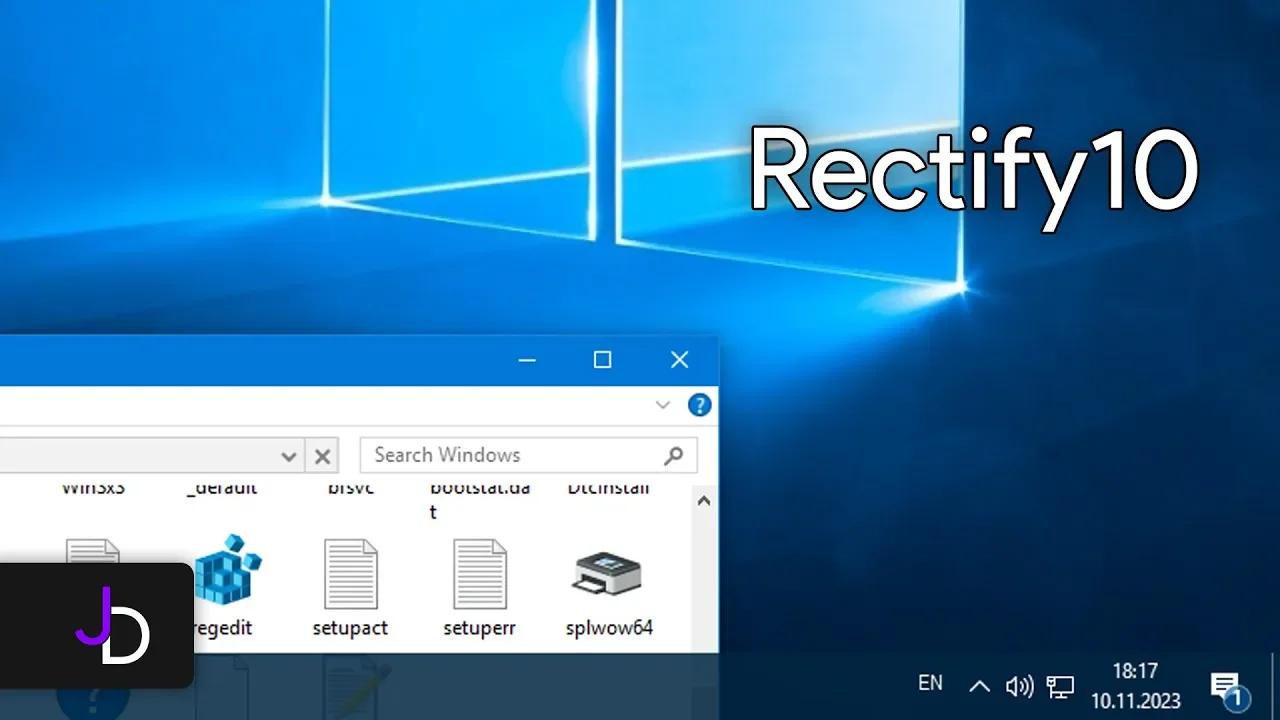Open the network tray icon

click(1060, 686)
